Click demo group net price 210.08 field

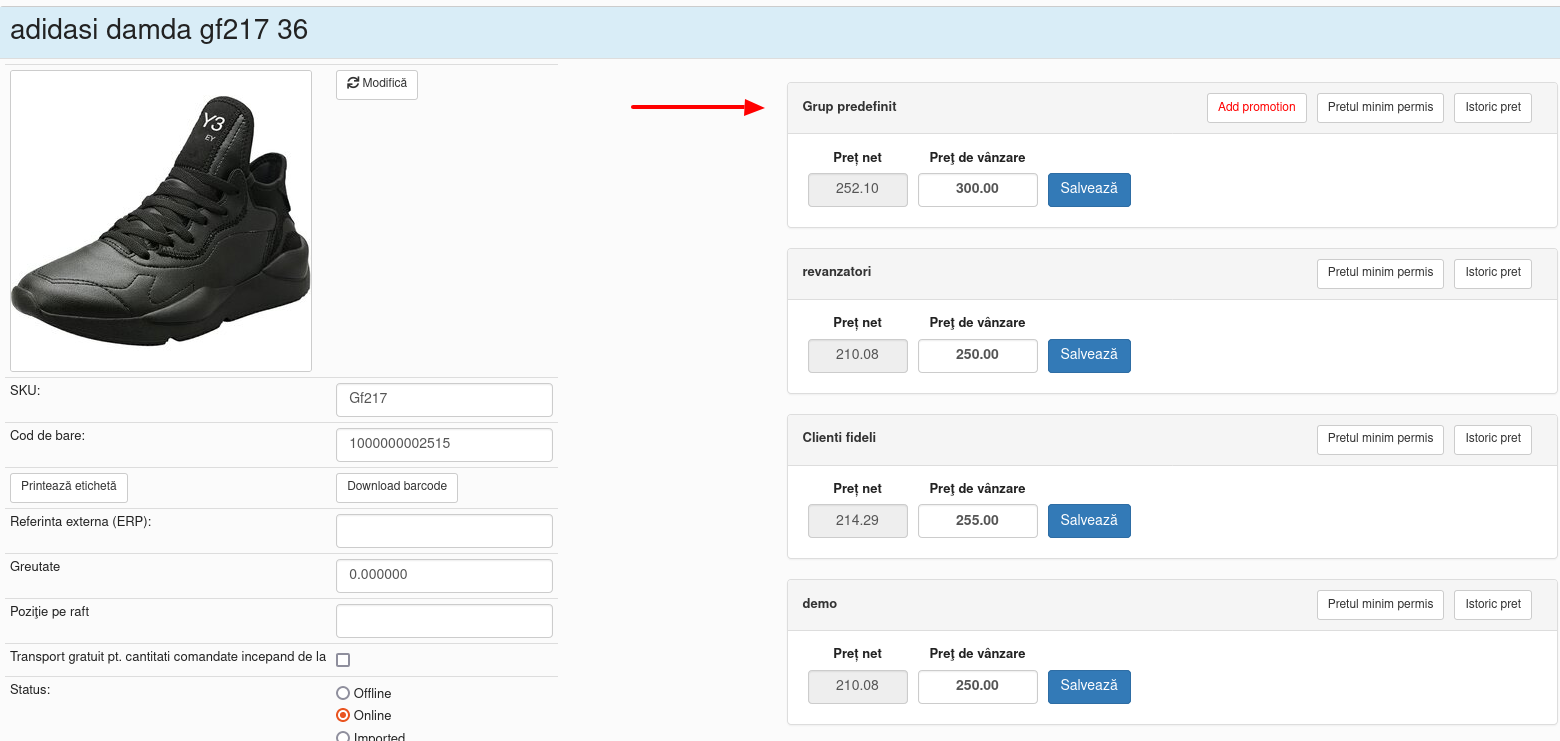point(858,687)
